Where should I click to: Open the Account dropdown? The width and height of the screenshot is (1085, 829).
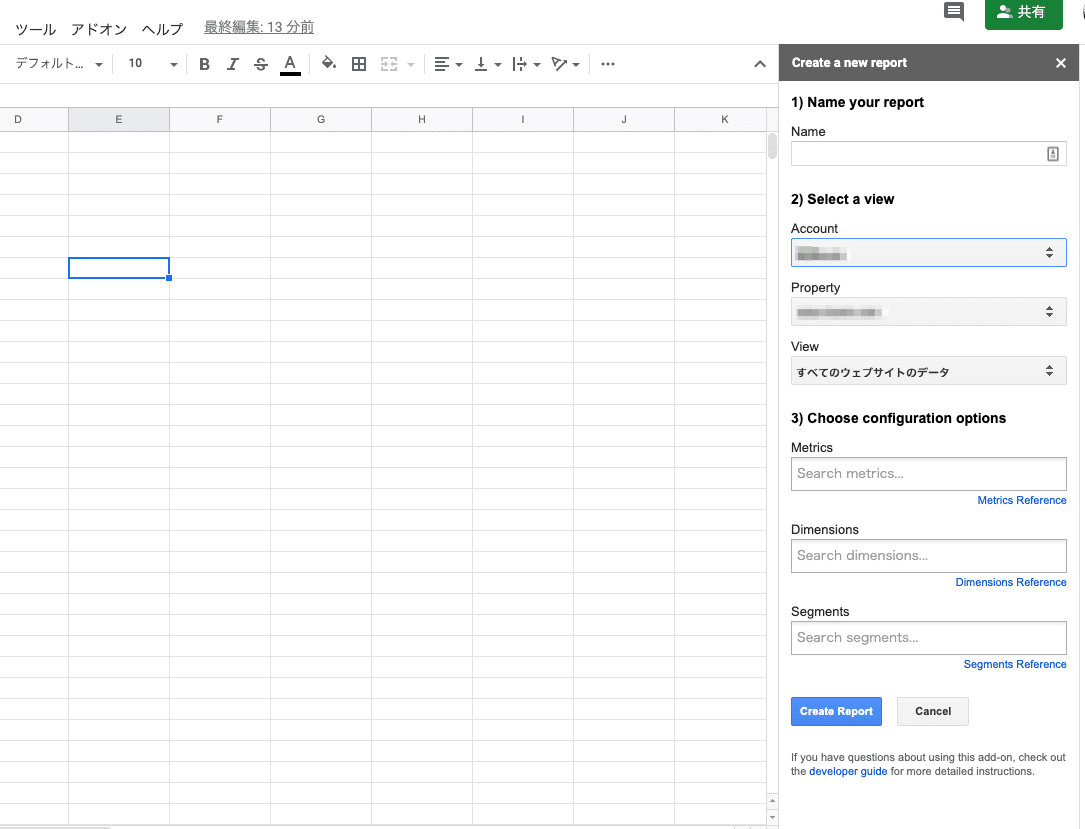(928, 253)
